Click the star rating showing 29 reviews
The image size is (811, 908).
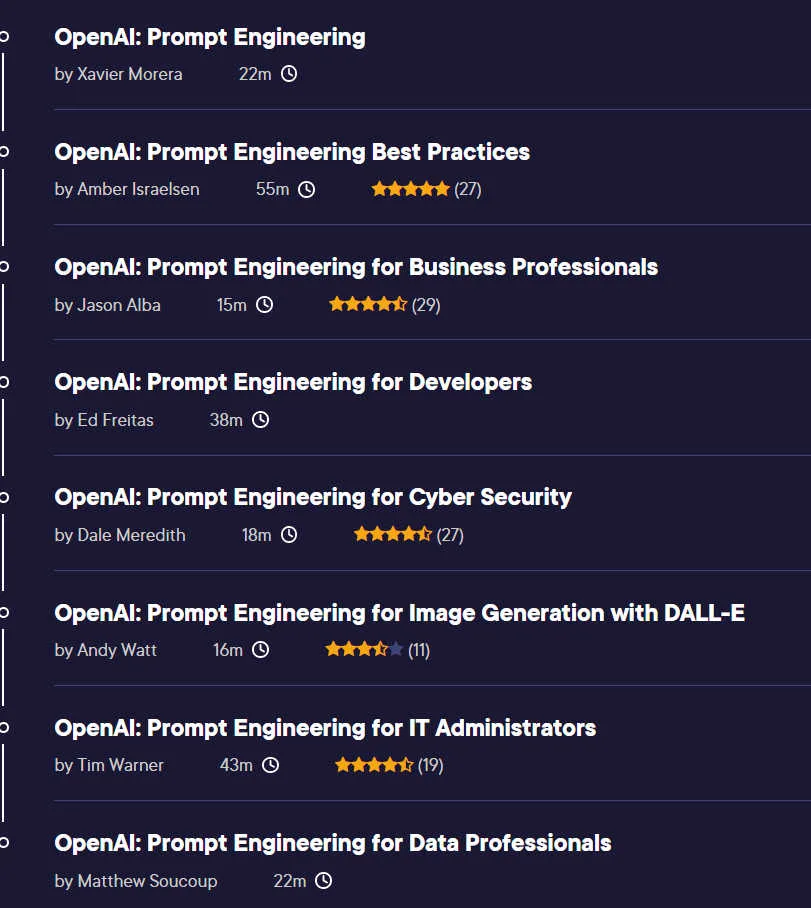385,305
